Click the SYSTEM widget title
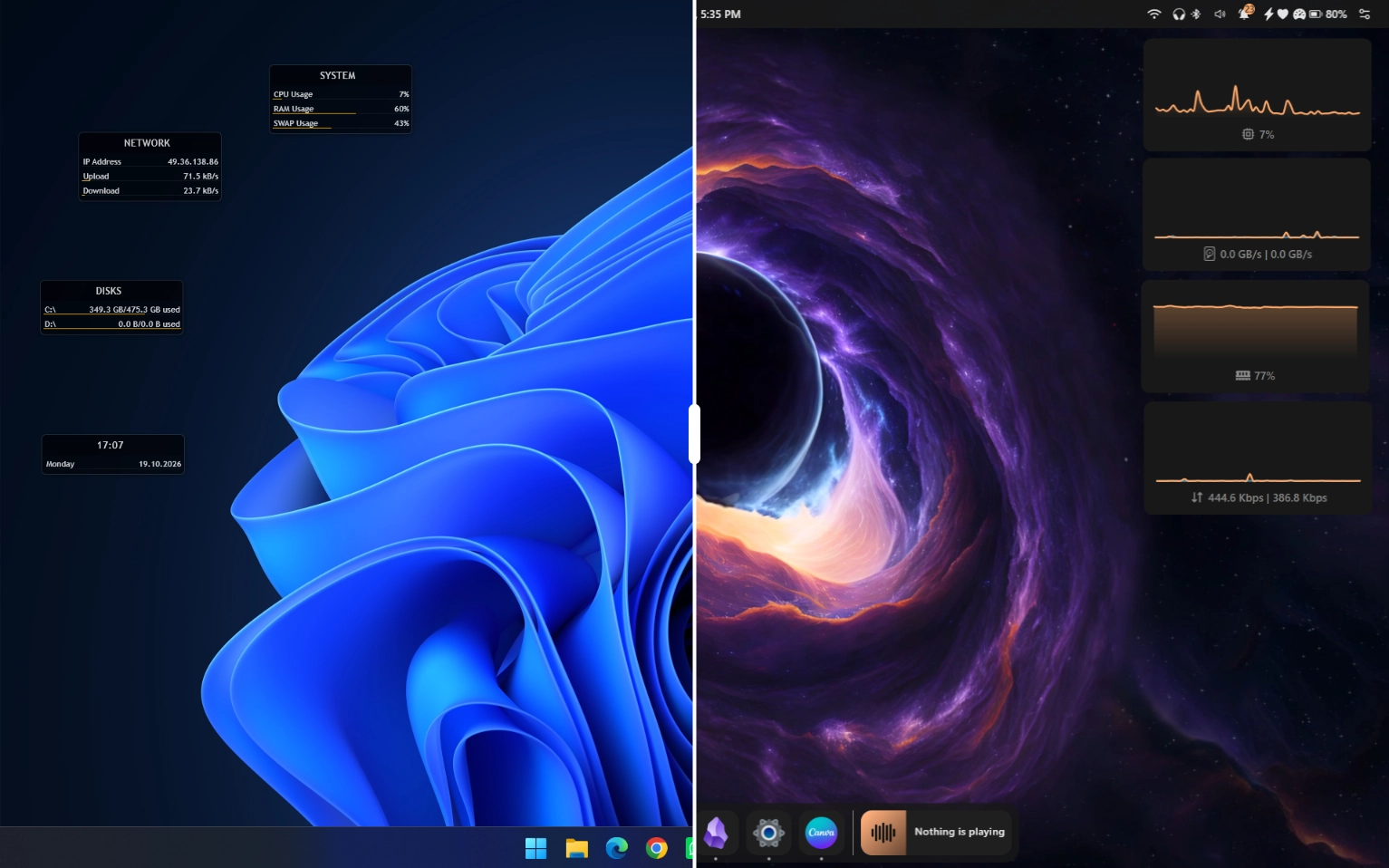The image size is (1389, 868). coord(337,75)
